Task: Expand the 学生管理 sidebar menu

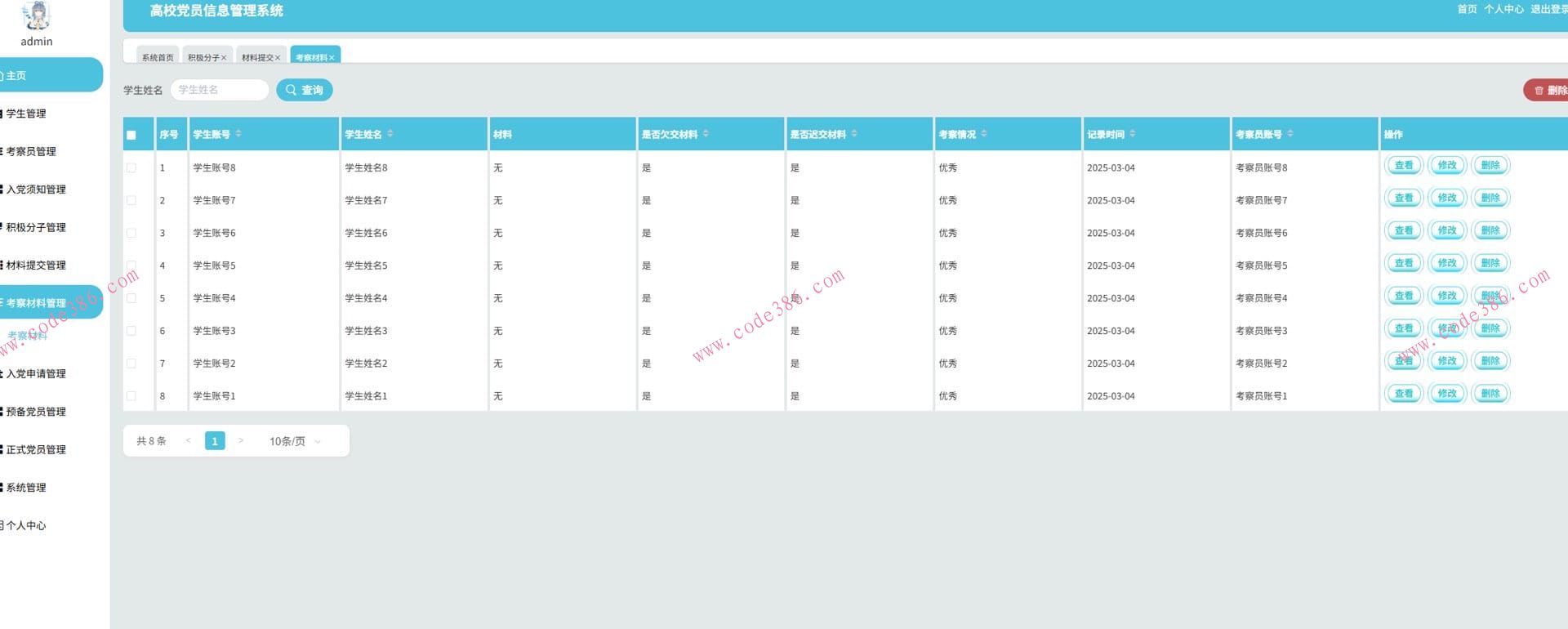Action: click(51, 114)
